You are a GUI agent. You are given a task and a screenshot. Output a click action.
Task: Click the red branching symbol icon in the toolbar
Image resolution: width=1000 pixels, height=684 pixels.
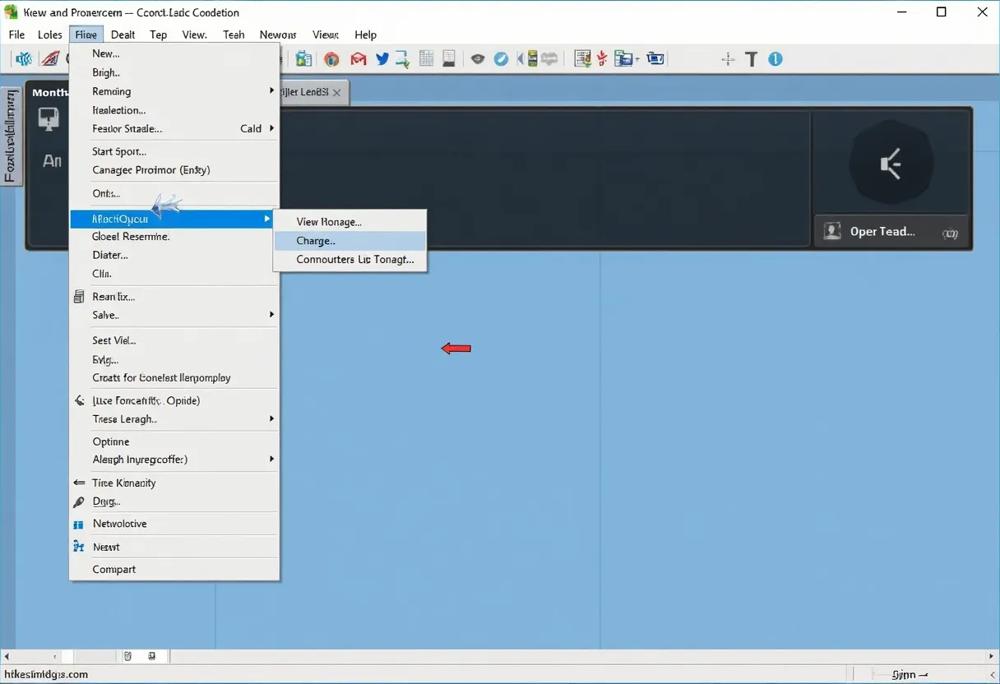click(x=602, y=59)
